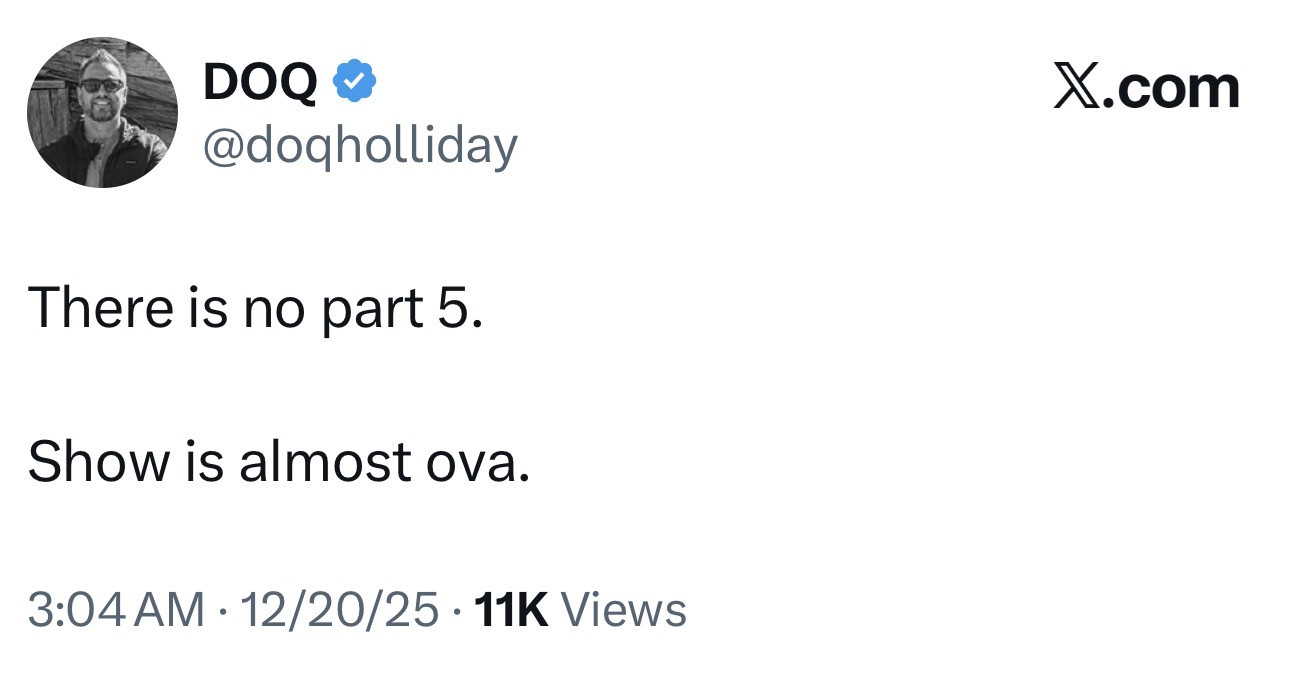Viewport: 1290px width, 675px height.
Task: Click the X logo glyph
Action: point(1076,88)
